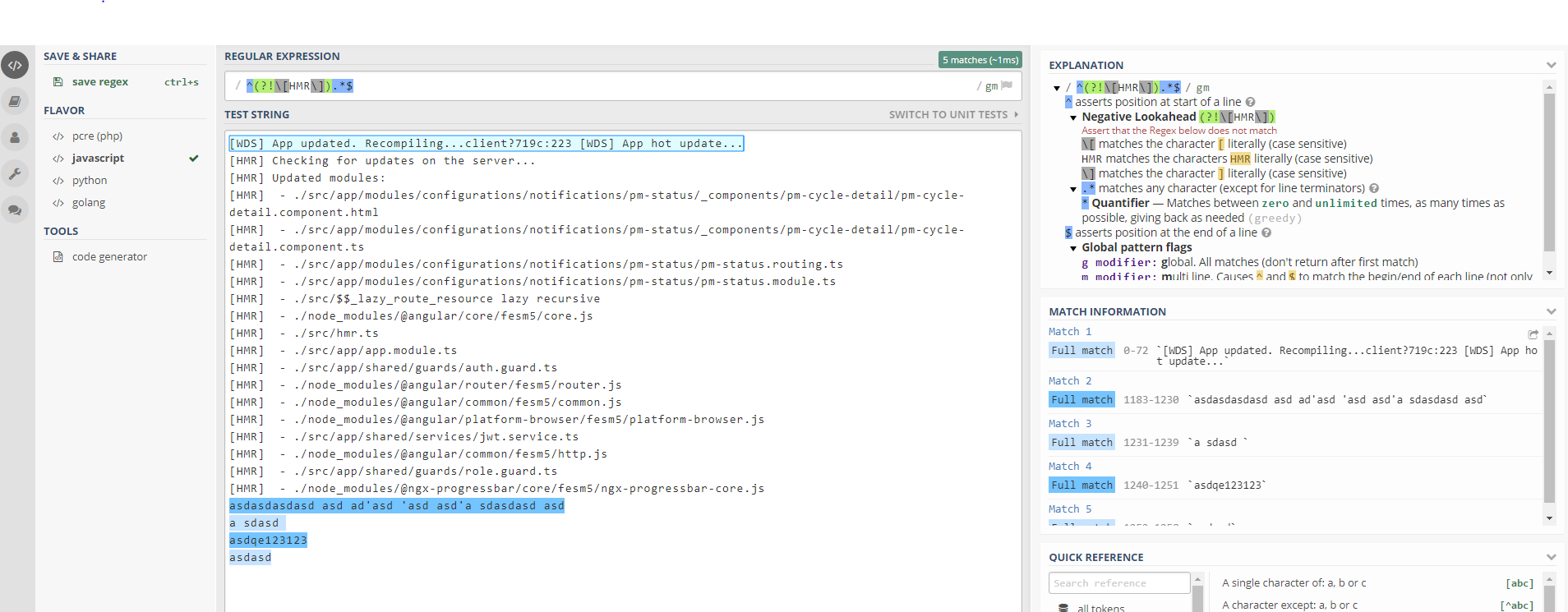Click the export matches icon in Match Information
This screenshot has width=1568, height=612.
pos(1533,334)
